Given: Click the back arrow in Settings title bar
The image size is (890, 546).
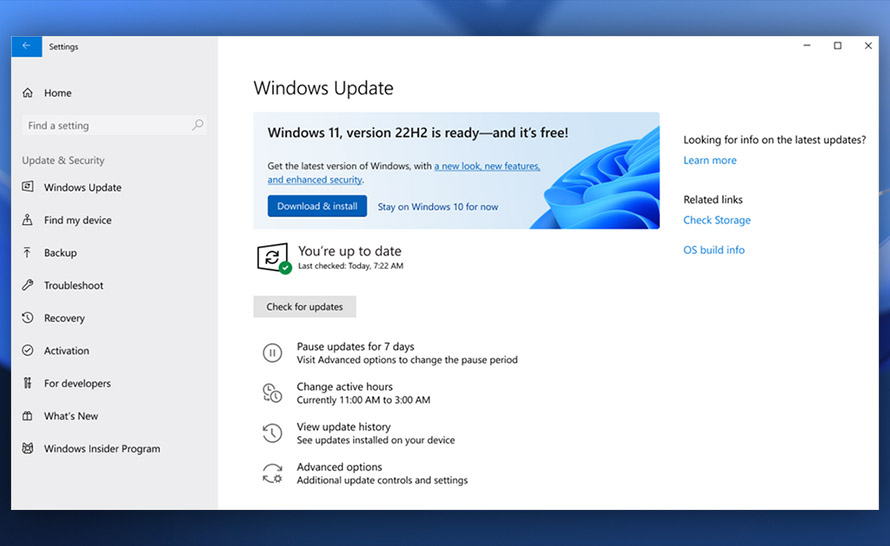Looking at the screenshot, I should 26,46.
